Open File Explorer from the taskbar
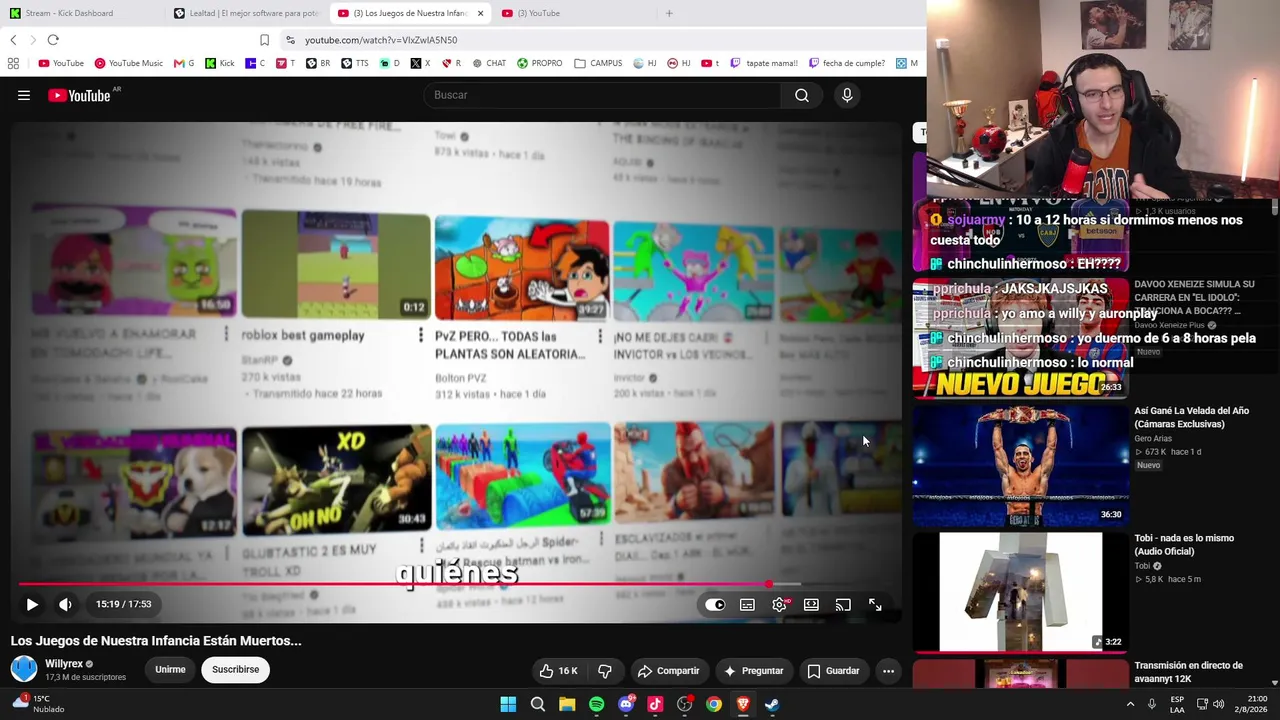 point(567,704)
